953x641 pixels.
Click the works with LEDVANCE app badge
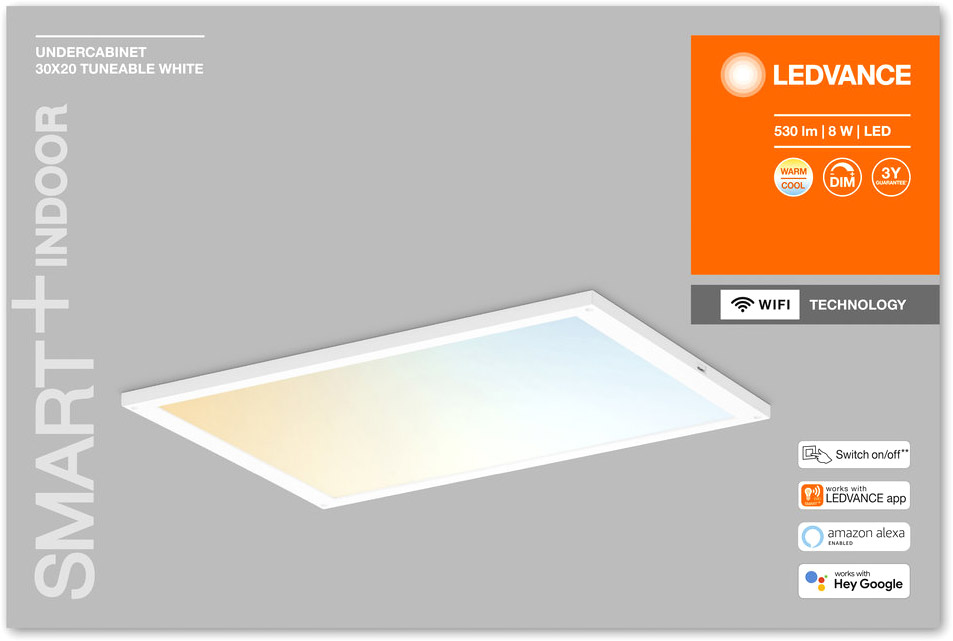[854, 495]
